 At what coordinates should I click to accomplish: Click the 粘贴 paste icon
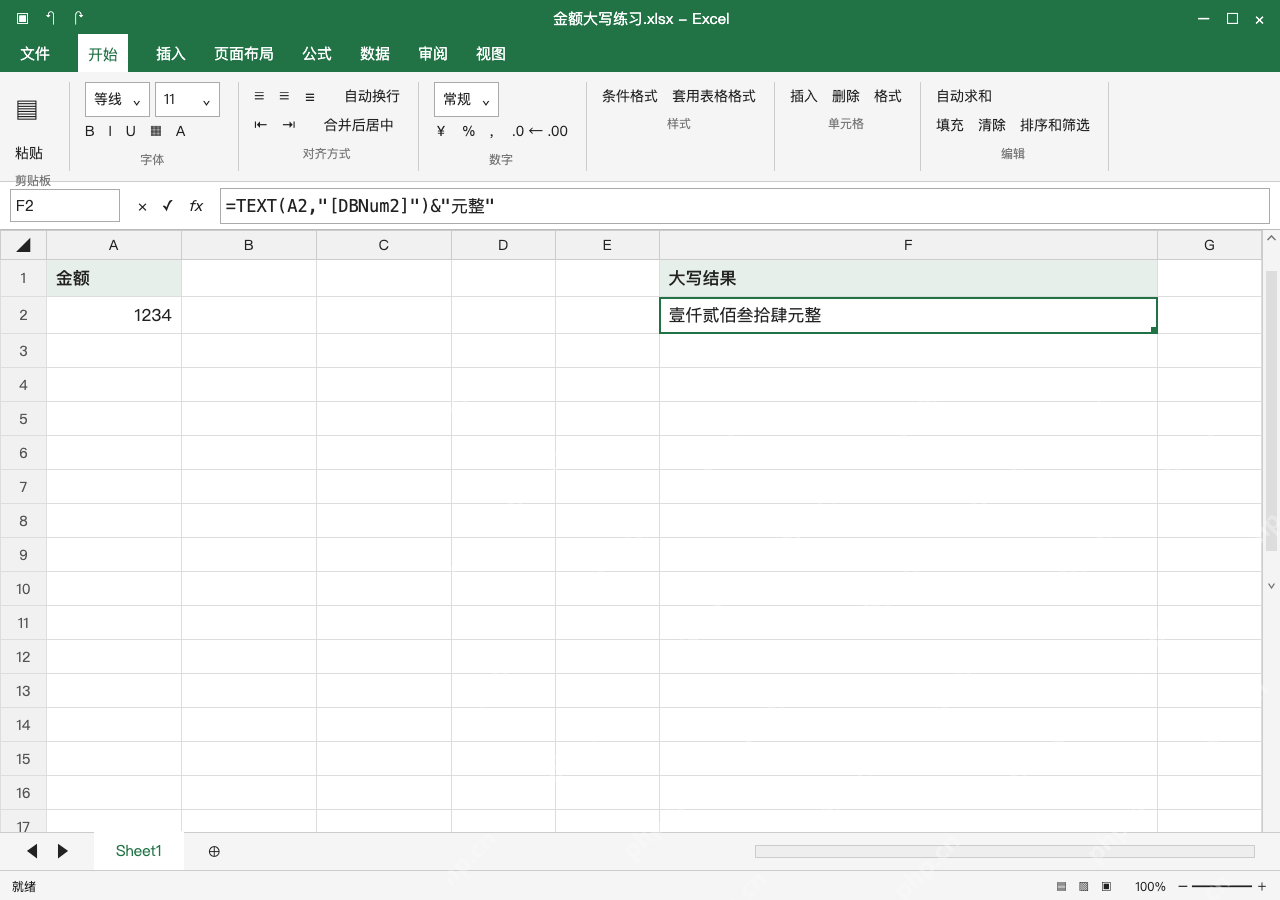pos(27,110)
